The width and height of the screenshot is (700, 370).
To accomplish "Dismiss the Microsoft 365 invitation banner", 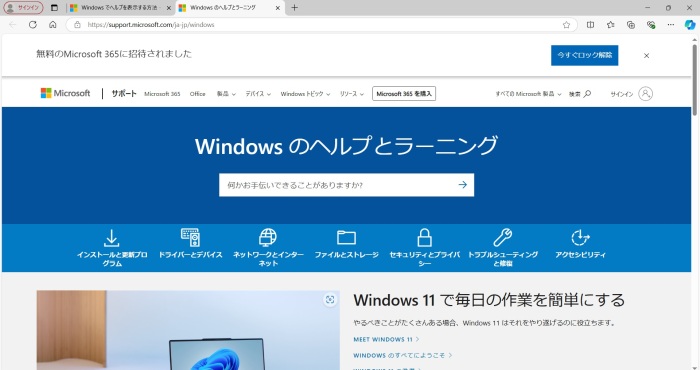I will click(x=646, y=56).
